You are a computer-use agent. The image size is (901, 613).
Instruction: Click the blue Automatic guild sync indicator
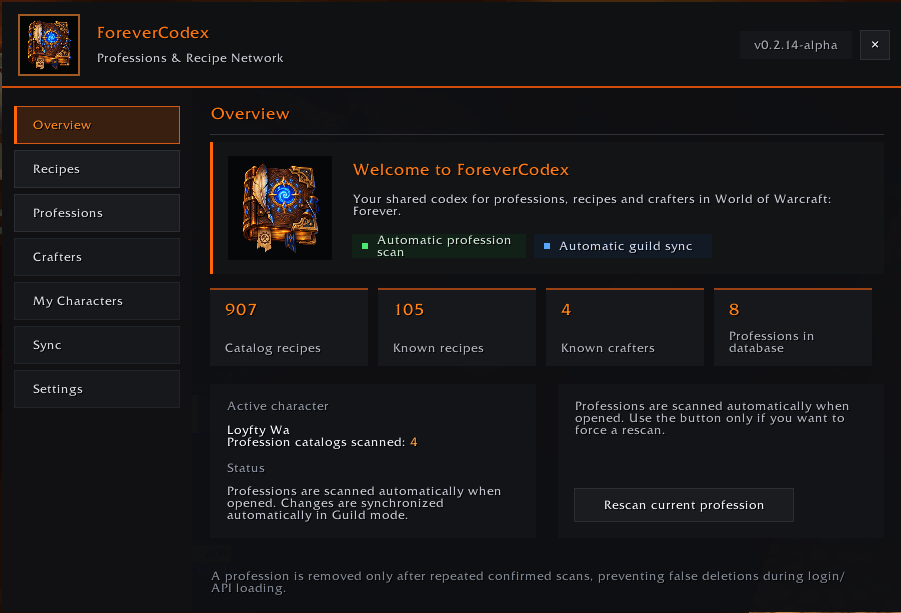623,246
